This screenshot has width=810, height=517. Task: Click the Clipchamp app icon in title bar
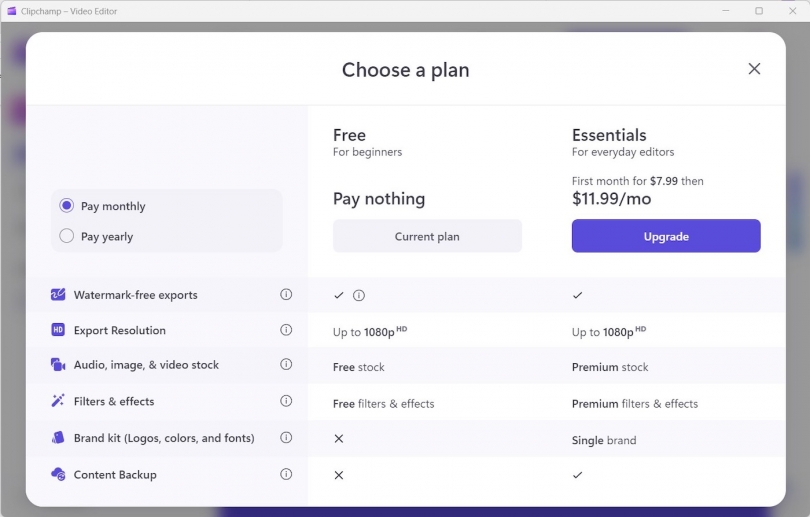[11, 10]
